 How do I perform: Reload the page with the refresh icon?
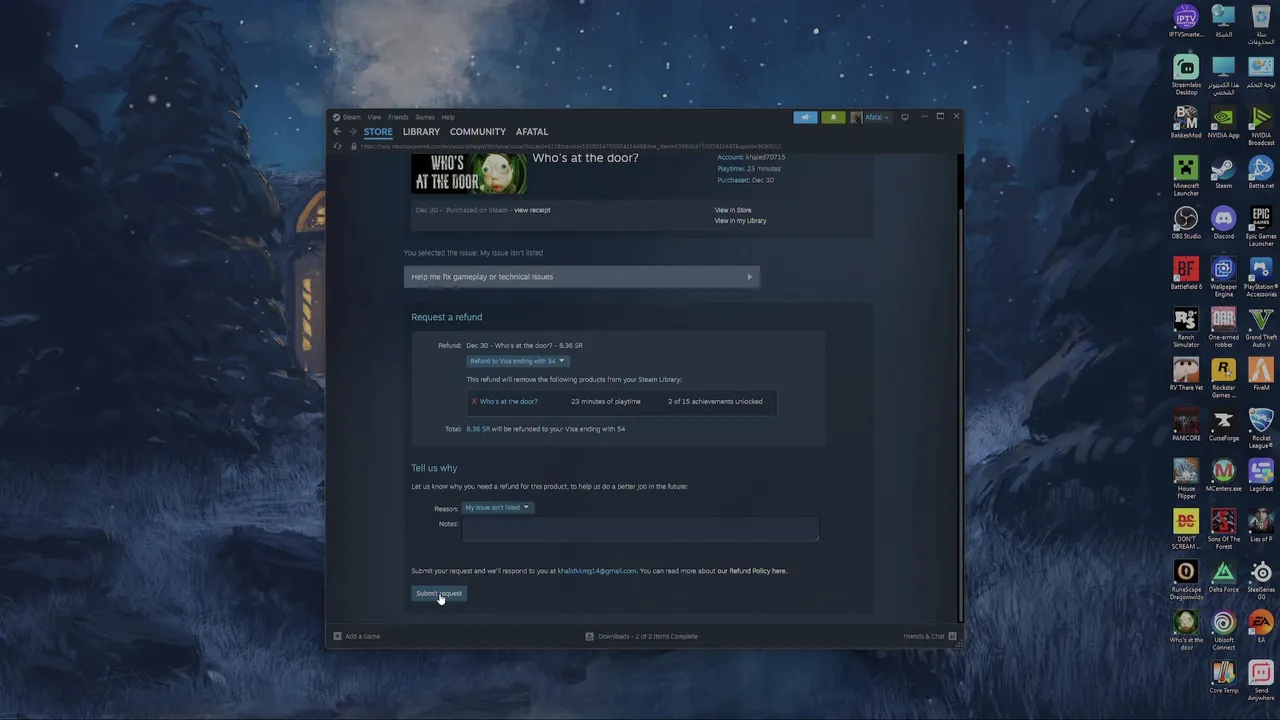(x=338, y=146)
